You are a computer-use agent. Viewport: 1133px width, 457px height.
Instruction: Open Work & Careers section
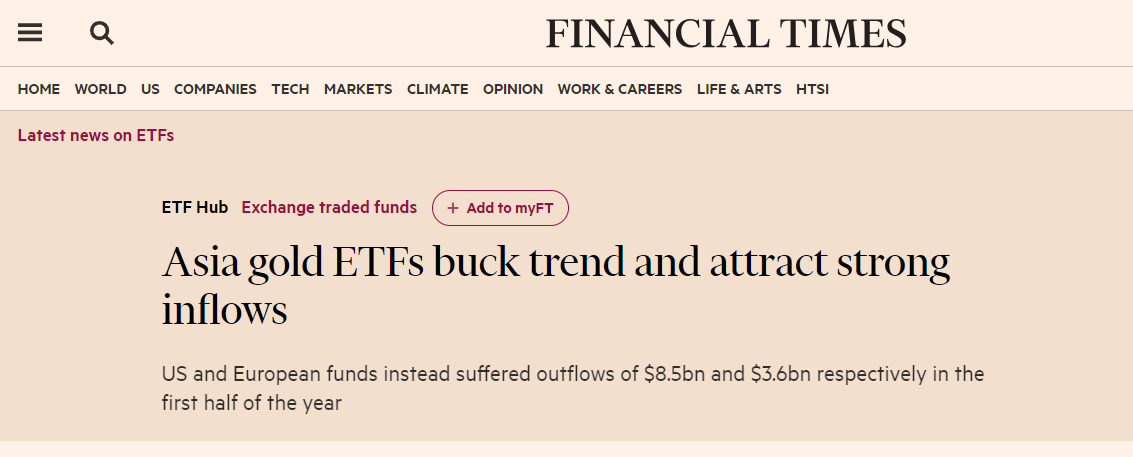point(619,89)
